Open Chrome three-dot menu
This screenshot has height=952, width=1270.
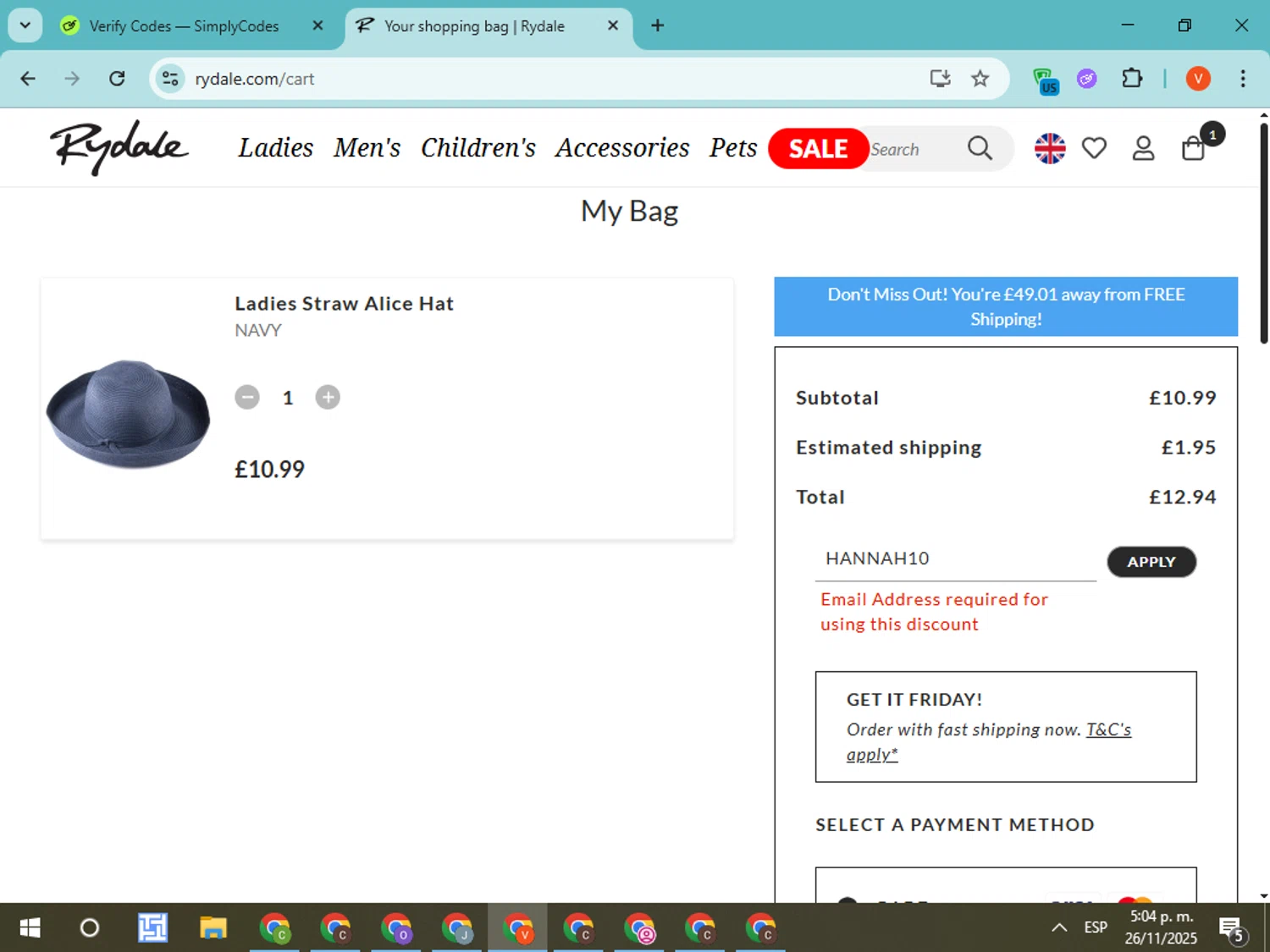coord(1243,79)
